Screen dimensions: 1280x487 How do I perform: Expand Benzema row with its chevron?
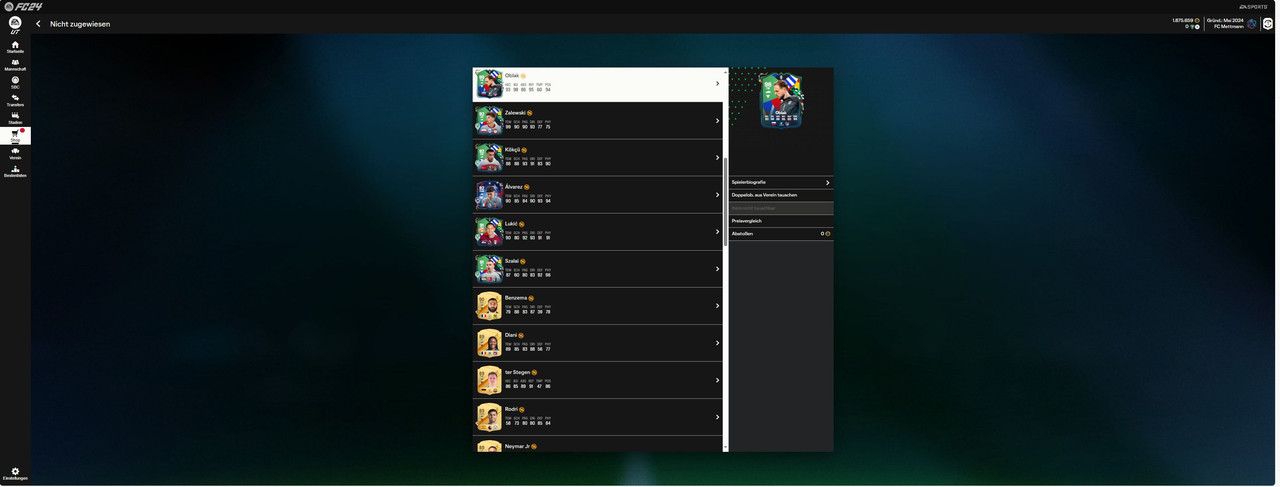pyautogui.click(x=717, y=306)
